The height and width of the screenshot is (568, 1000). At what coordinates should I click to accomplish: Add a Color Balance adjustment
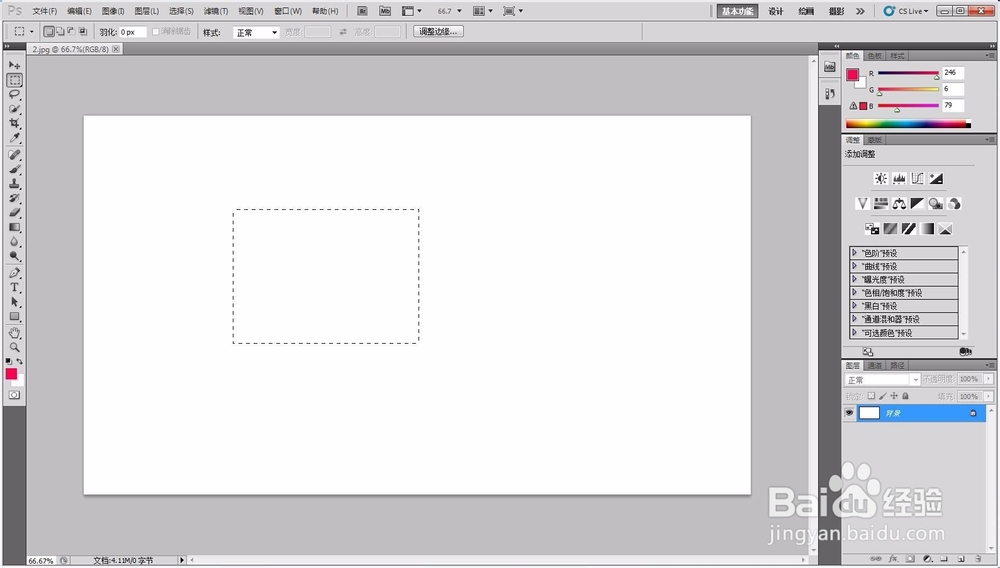click(899, 203)
